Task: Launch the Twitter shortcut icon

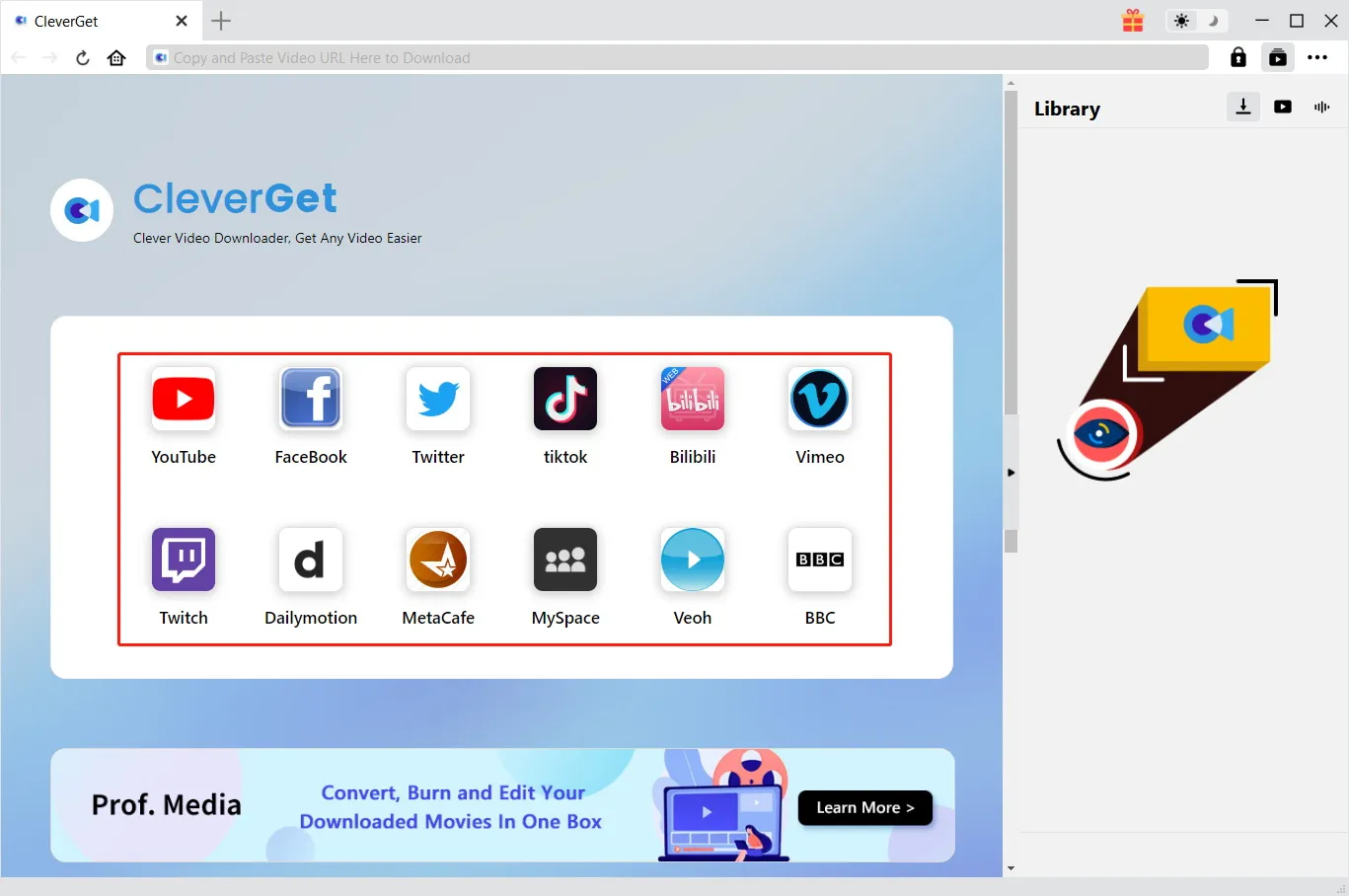Action: [438, 400]
